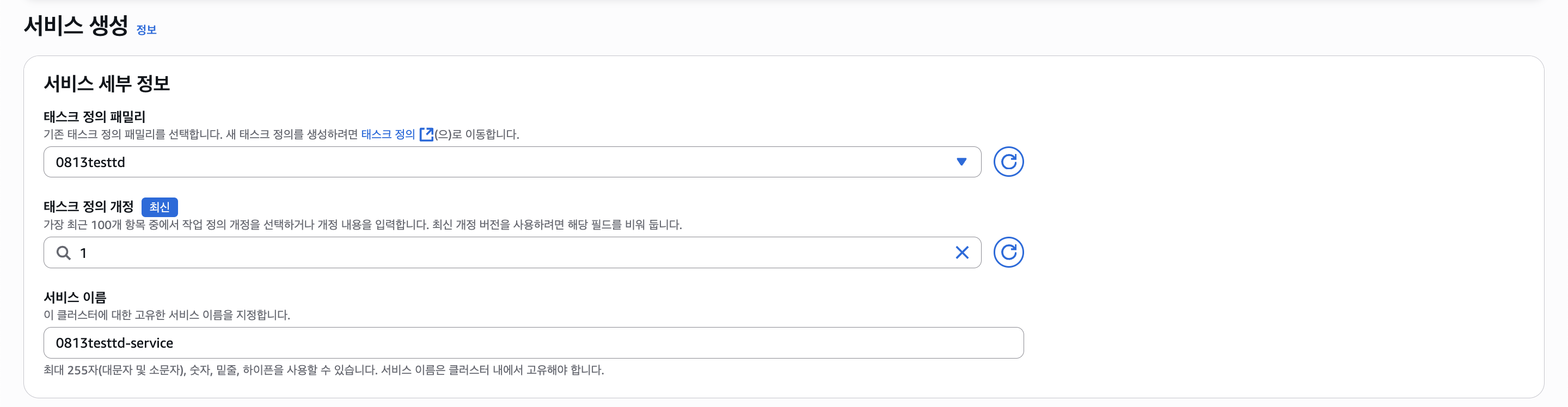Click the 이 클러스터에 대한 고유한 description text
This screenshot has width=1568, height=407.
tap(167, 314)
